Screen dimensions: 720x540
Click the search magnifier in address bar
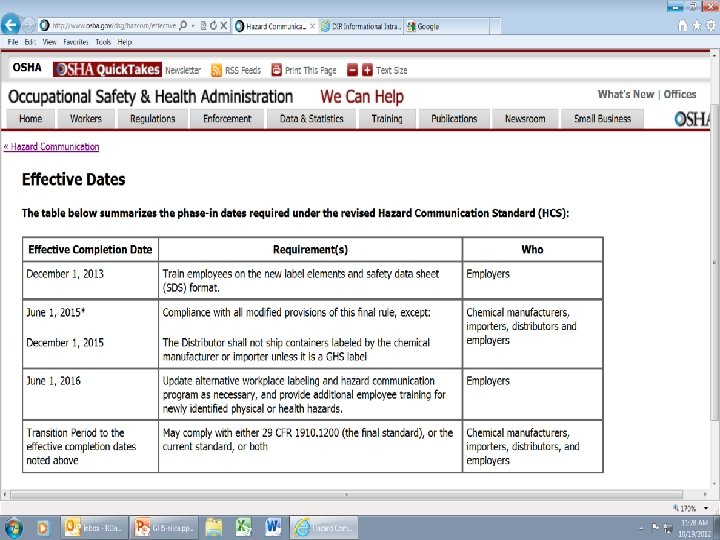tap(183, 26)
